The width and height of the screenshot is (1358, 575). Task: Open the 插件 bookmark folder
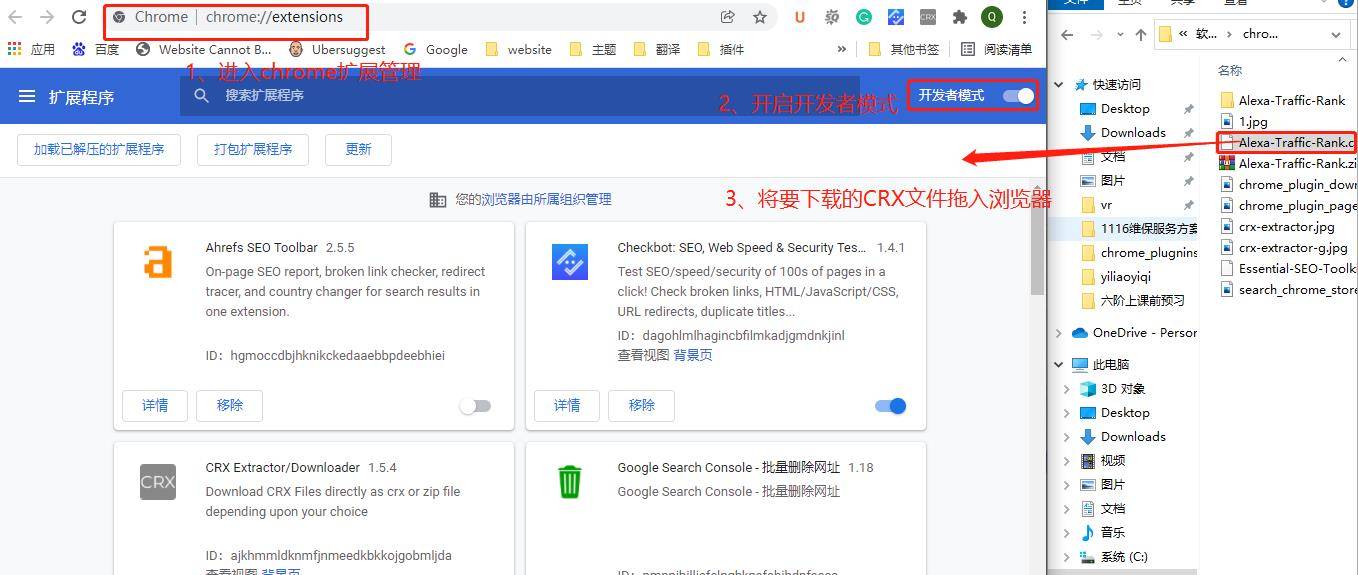click(x=721, y=49)
